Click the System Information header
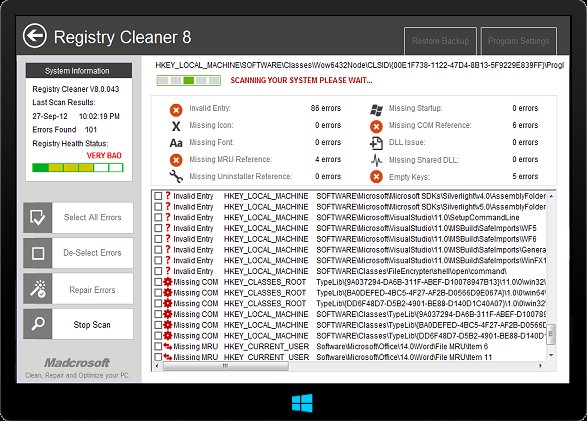The width and height of the screenshot is (587, 421). 79,71
